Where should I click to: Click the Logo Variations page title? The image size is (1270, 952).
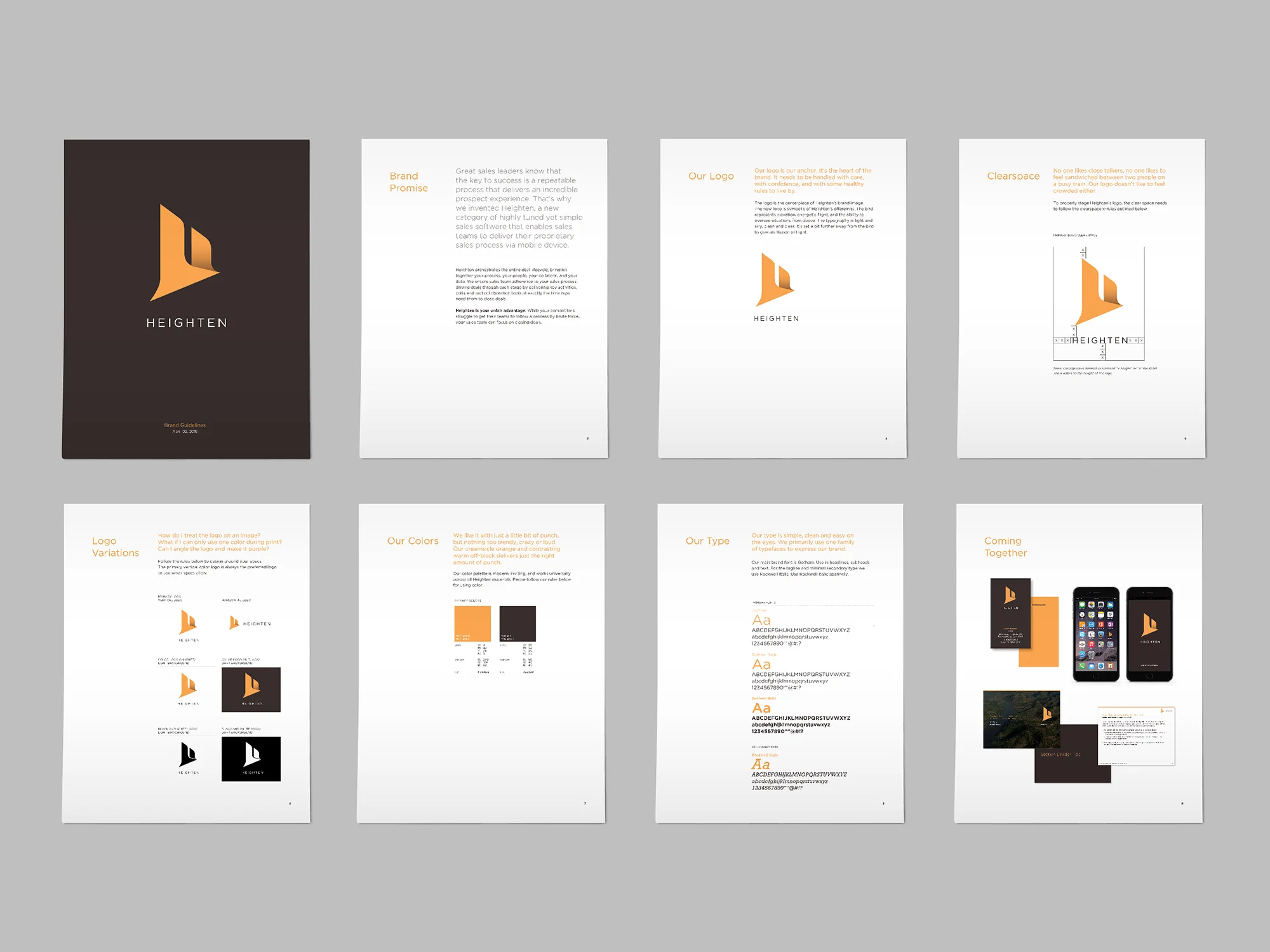pyautogui.click(x=115, y=547)
